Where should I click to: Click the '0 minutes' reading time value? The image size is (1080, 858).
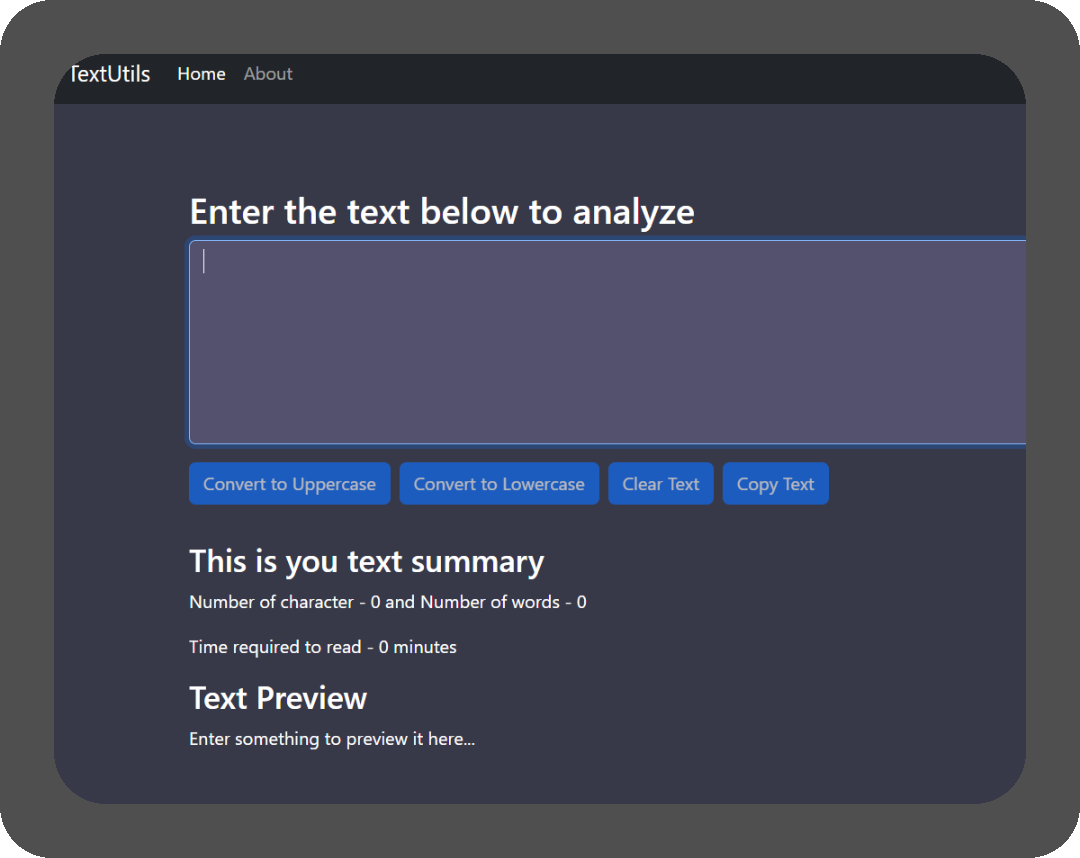click(417, 647)
